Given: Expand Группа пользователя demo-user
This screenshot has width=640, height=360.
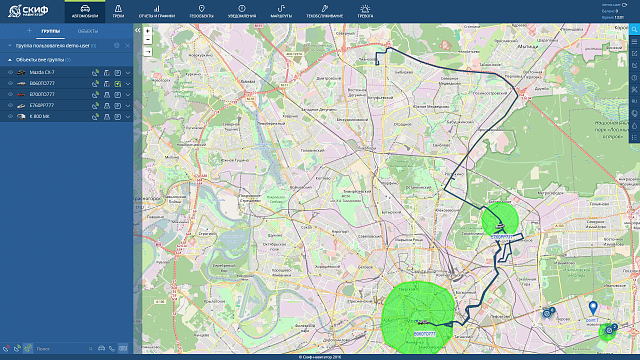Looking at the screenshot, I should [10, 46].
